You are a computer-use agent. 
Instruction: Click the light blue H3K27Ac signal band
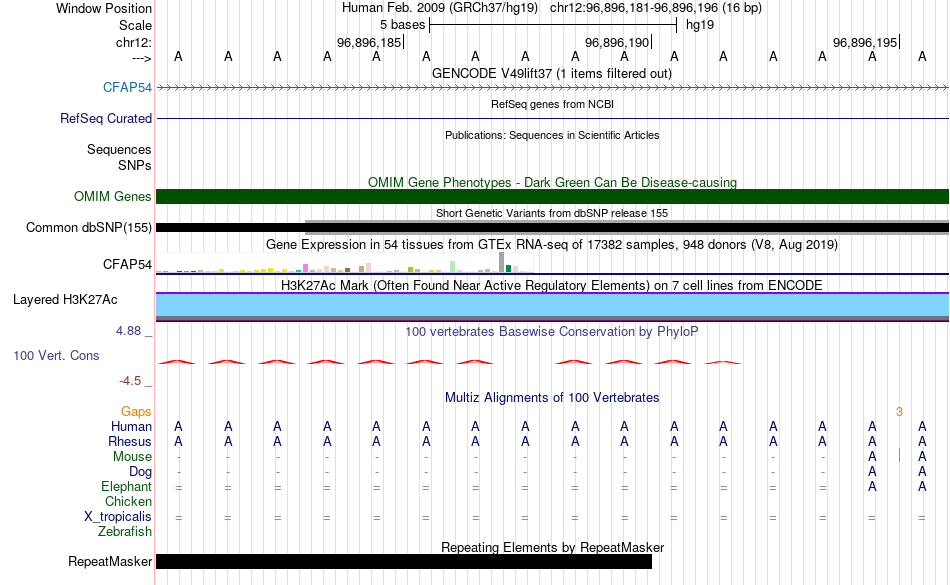(x=552, y=305)
